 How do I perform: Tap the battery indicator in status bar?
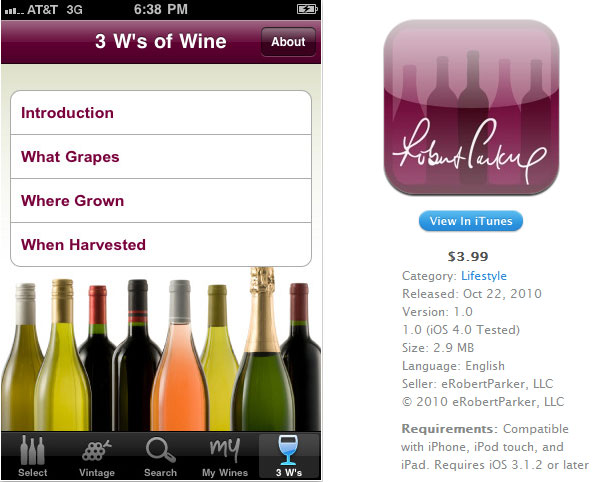click(x=307, y=9)
